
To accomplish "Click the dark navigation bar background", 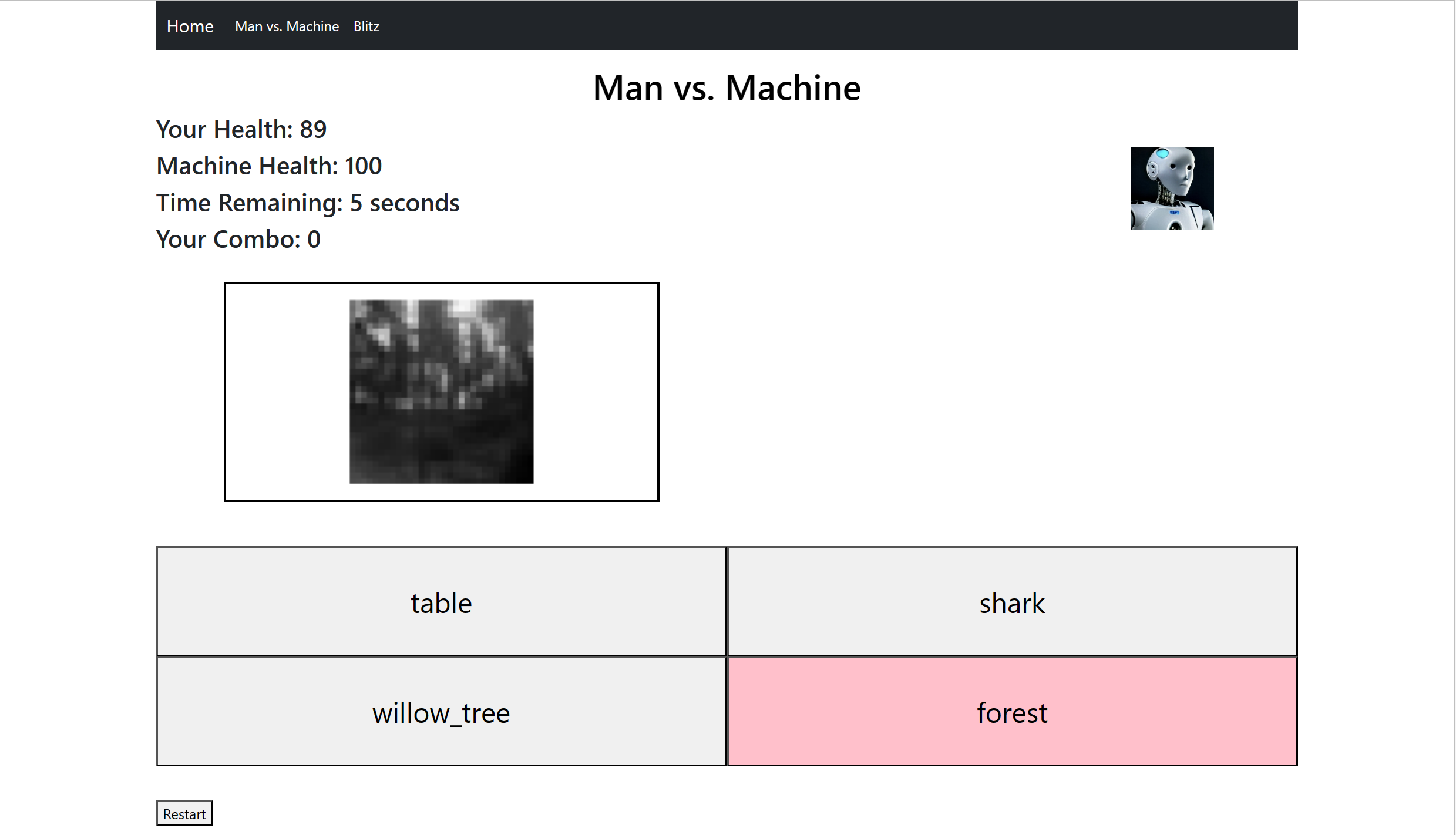I will click(x=822, y=25).
